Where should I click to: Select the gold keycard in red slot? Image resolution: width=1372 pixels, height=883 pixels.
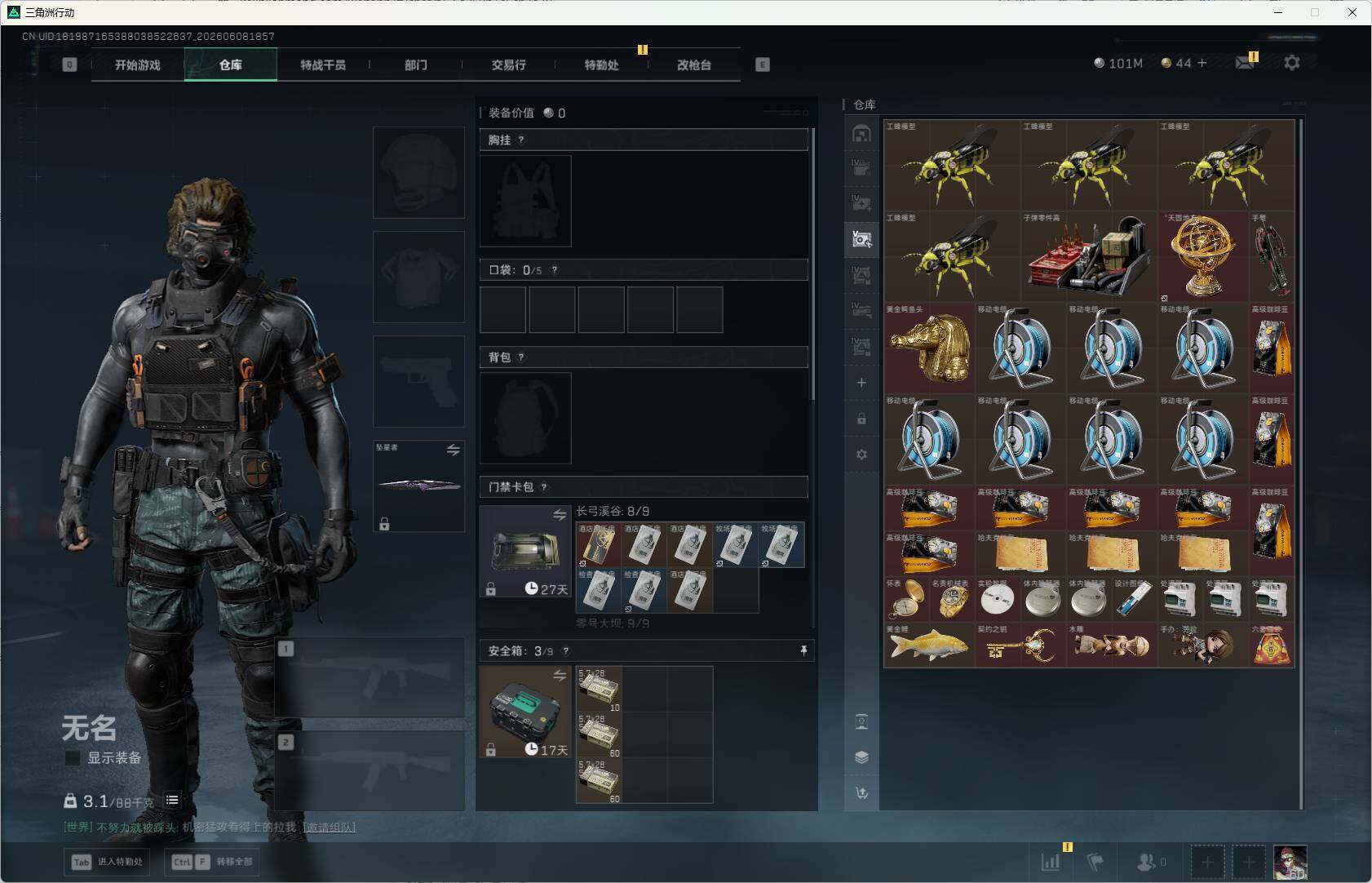point(599,545)
